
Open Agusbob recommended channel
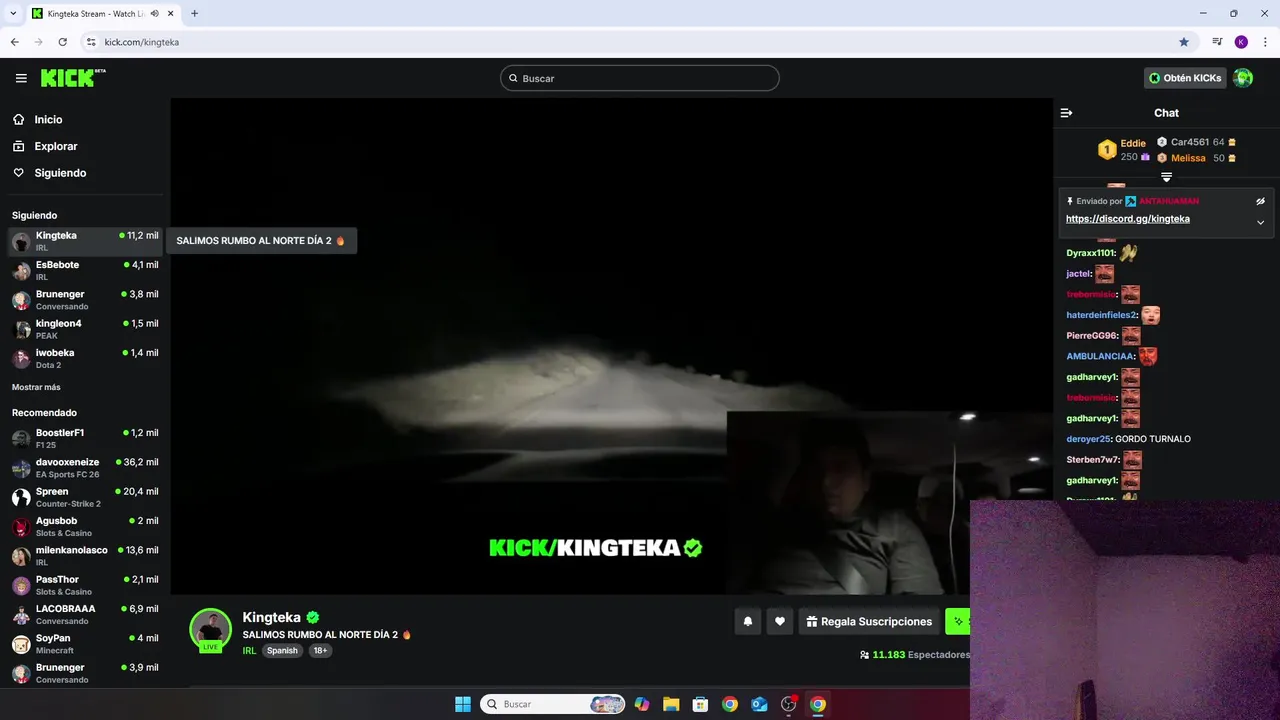tap(85, 526)
